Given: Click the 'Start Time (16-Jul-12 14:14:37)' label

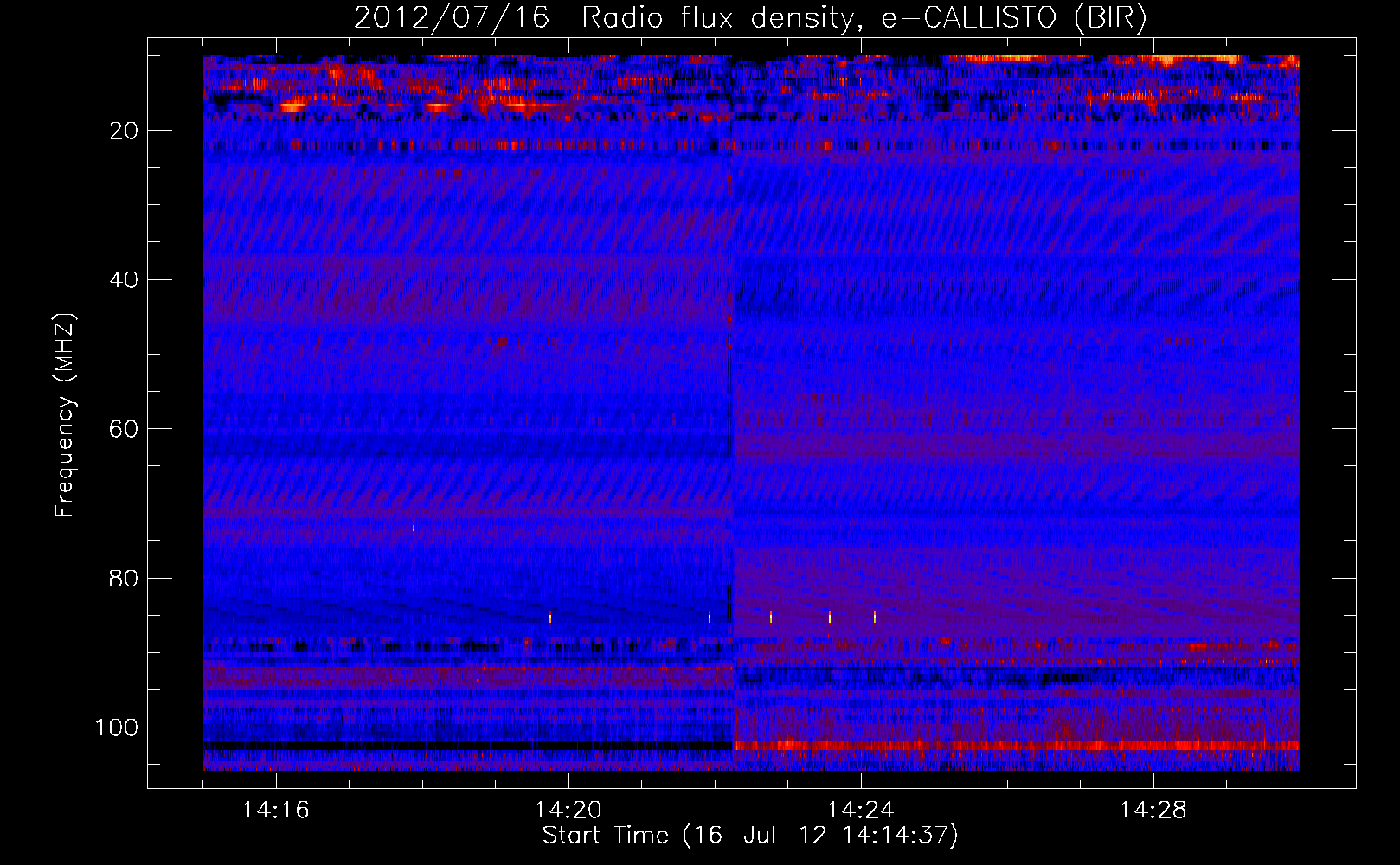Looking at the screenshot, I should click(750, 836).
